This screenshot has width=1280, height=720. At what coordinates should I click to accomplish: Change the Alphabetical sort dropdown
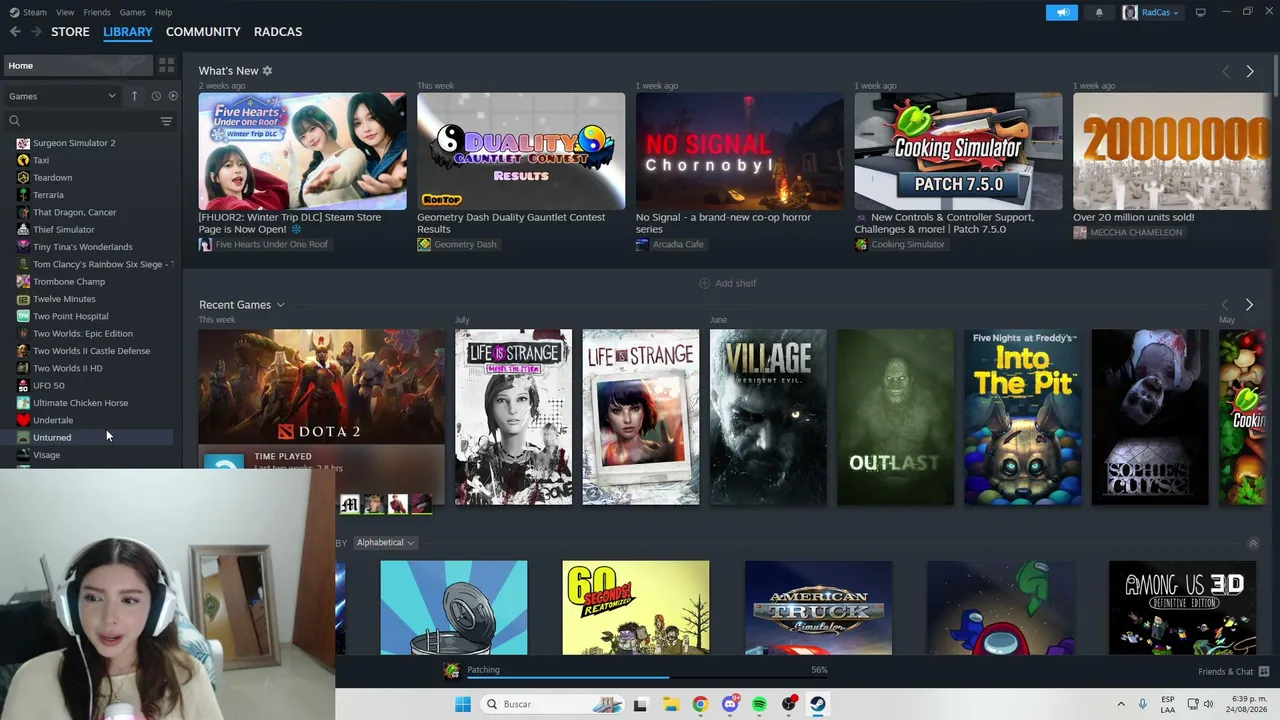pyautogui.click(x=385, y=543)
